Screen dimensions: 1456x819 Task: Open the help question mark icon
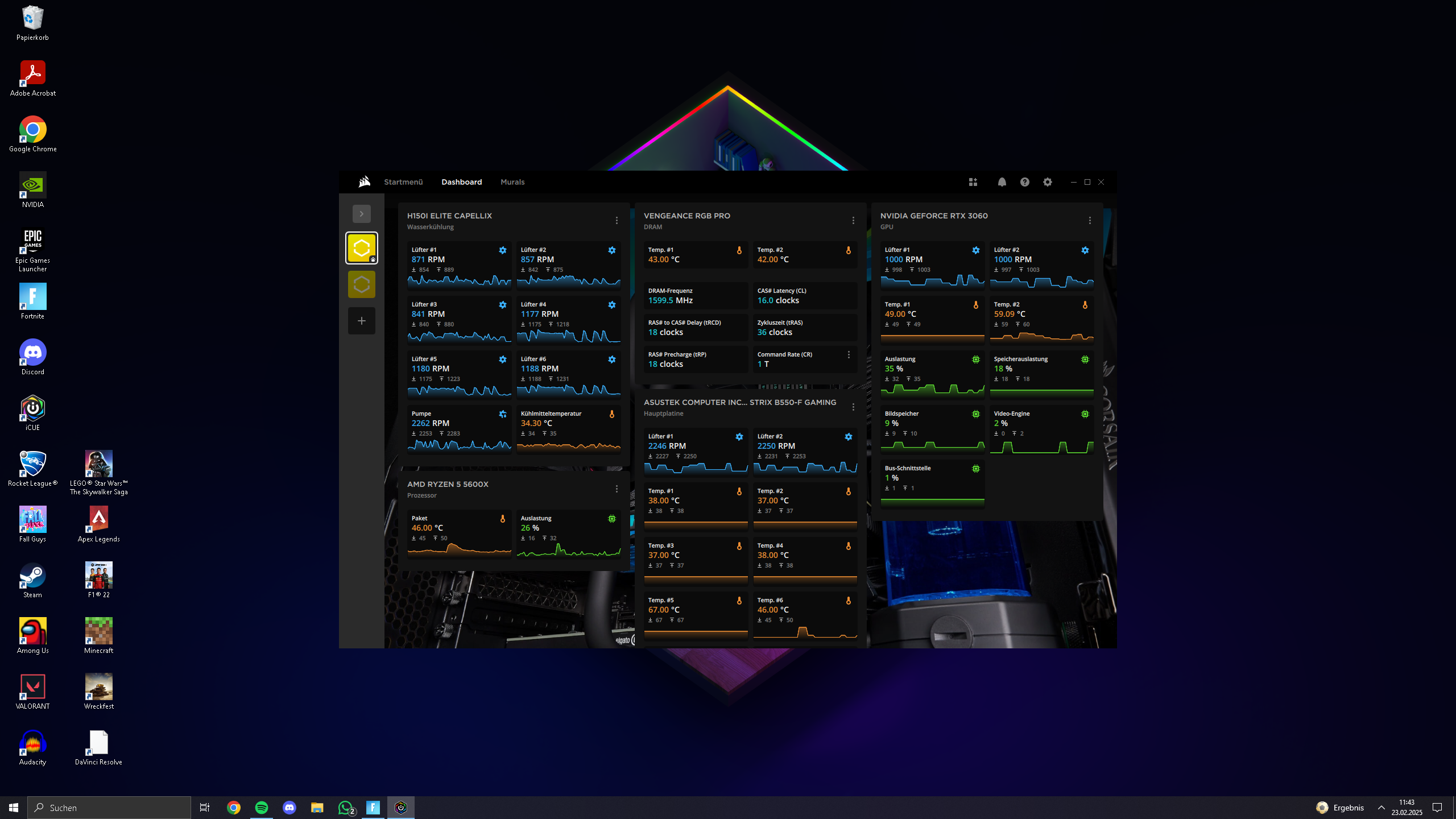click(x=1024, y=182)
